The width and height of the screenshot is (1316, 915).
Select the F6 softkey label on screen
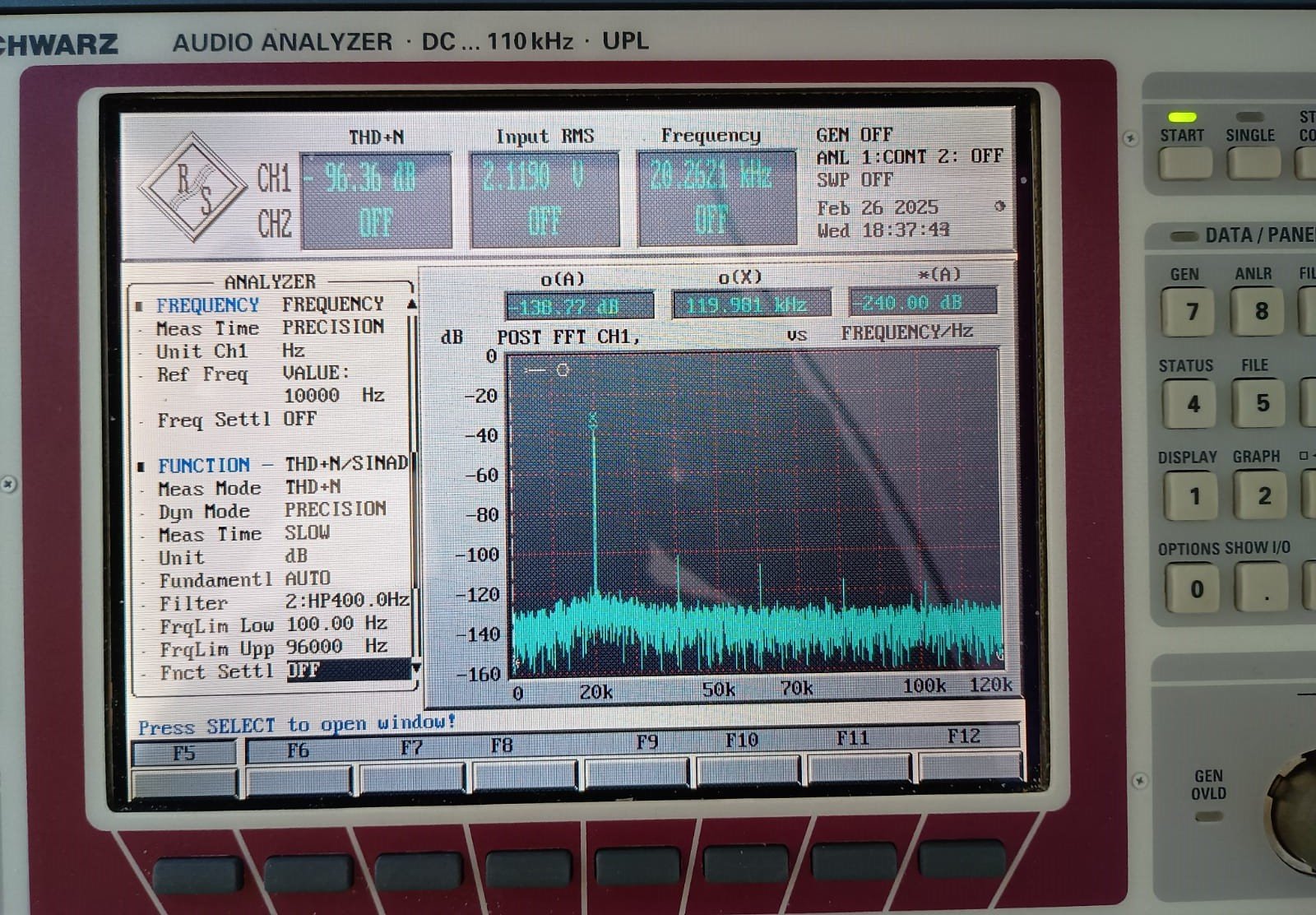tap(298, 750)
